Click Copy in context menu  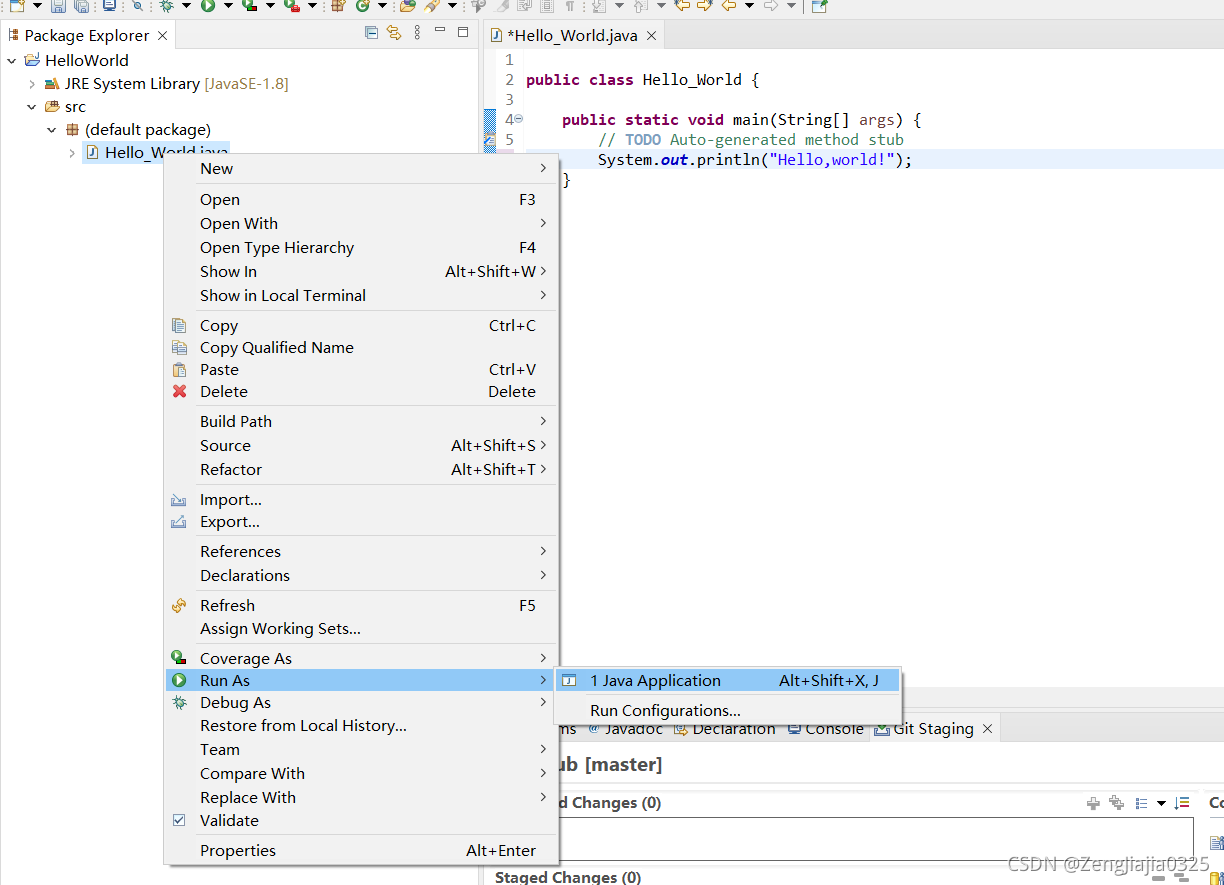pos(361,326)
